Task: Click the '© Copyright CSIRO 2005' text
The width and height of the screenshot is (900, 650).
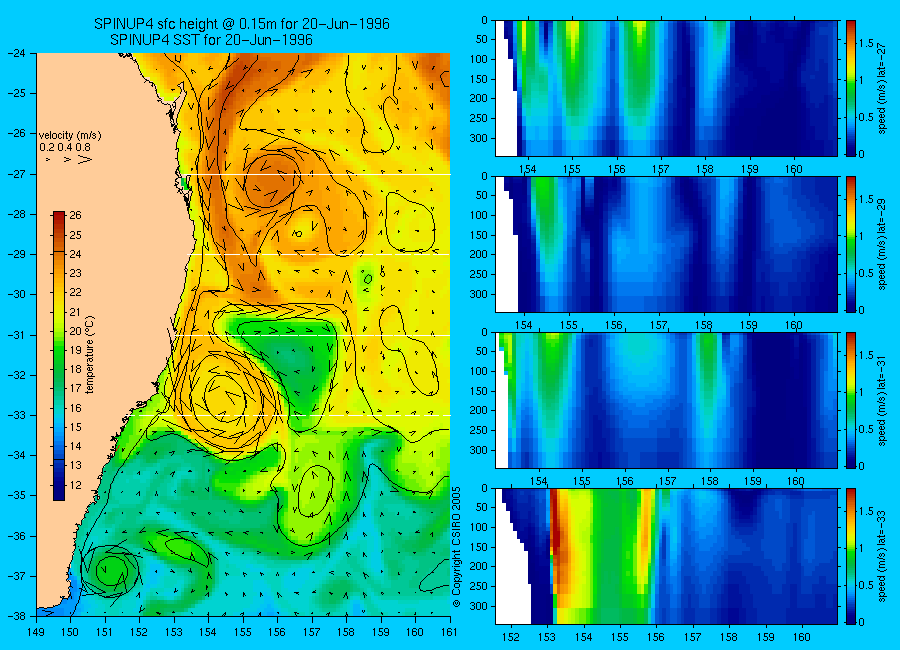Action: [457, 547]
